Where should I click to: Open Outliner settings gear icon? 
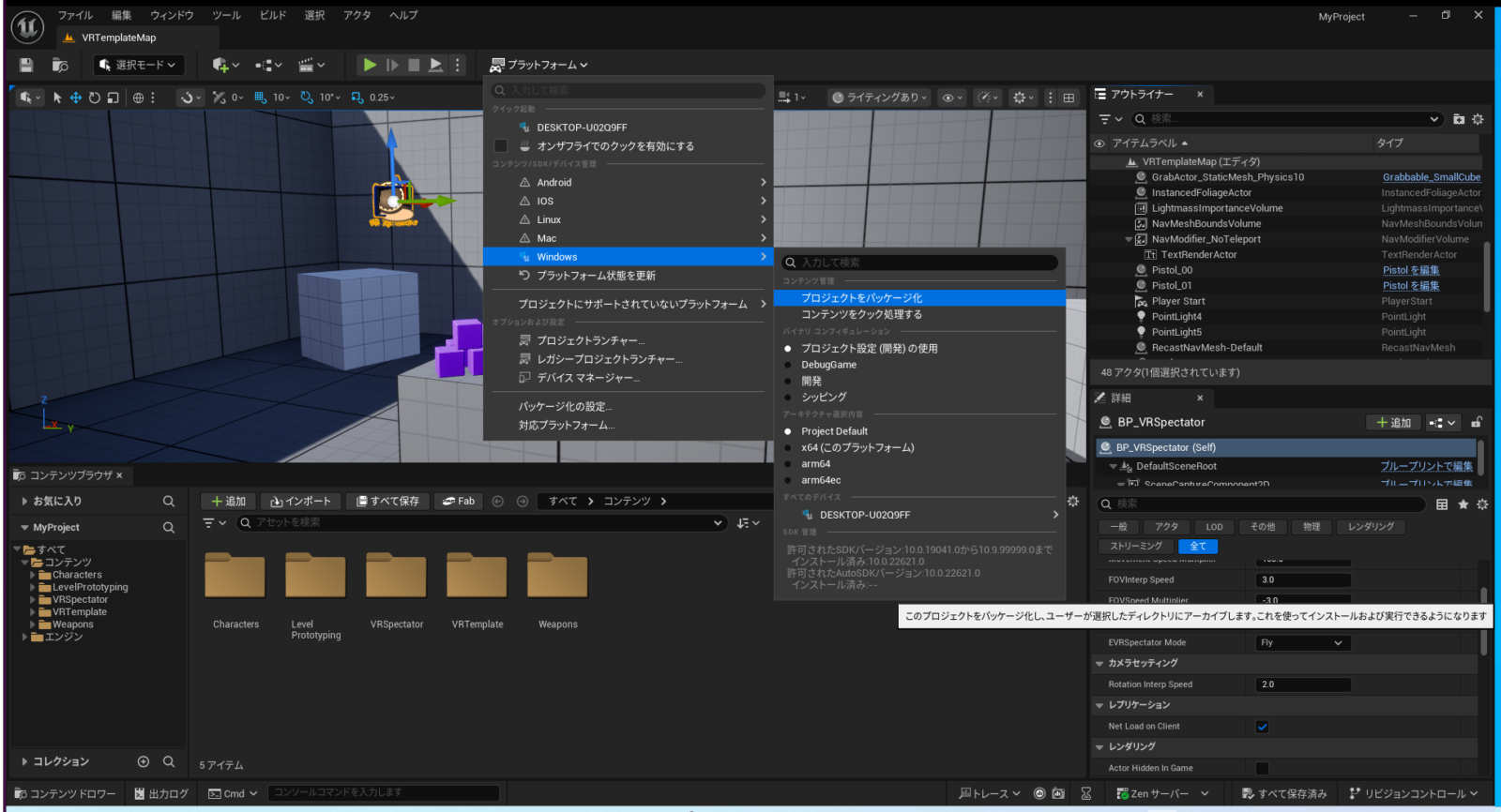(x=1478, y=119)
